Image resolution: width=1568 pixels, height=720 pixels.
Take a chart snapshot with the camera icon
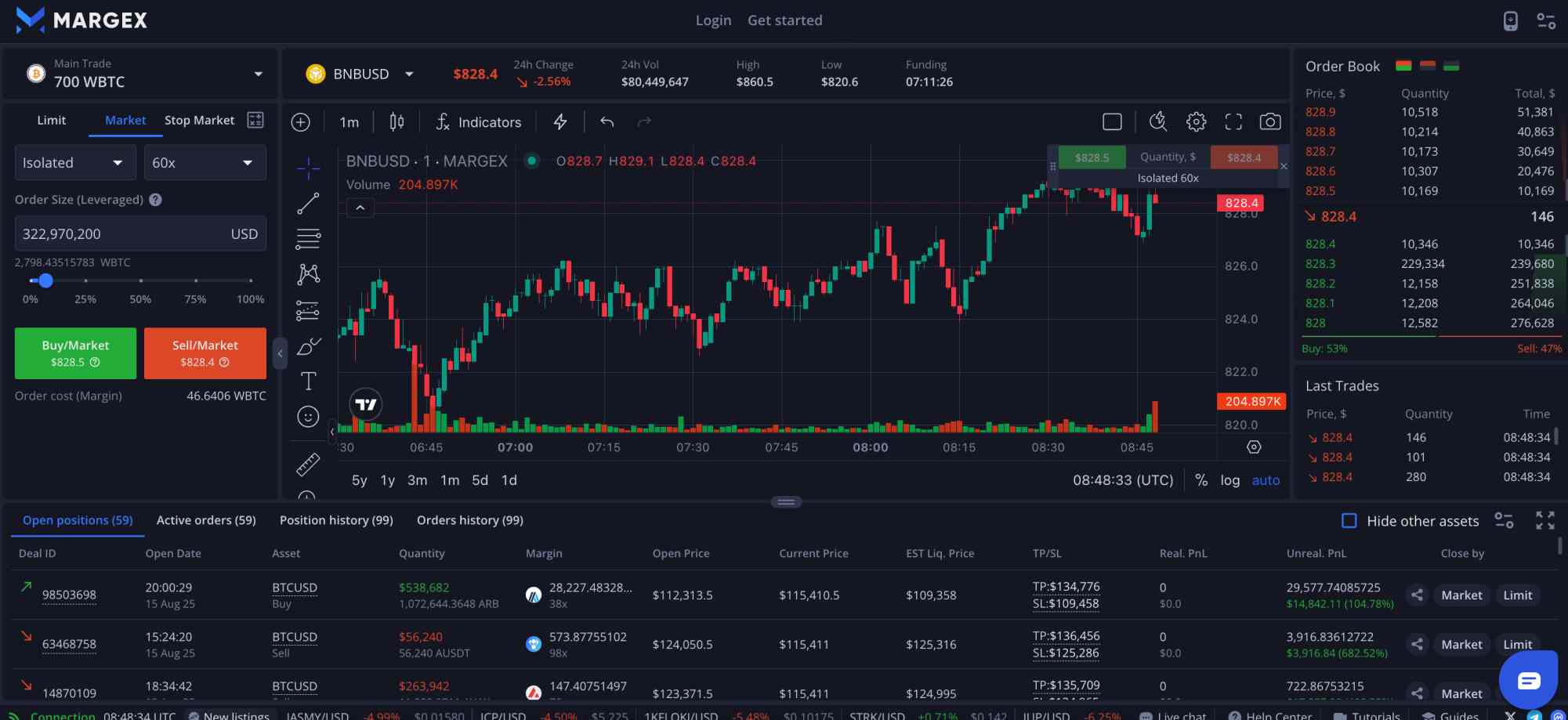point(1270,121)
